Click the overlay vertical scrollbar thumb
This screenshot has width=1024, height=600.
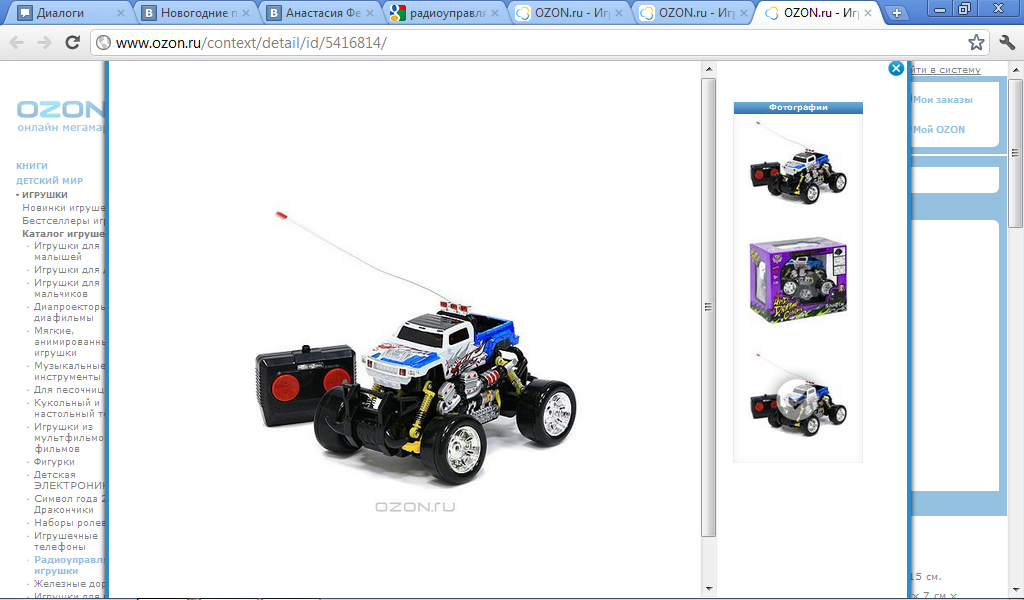click(x=709, y=307)
